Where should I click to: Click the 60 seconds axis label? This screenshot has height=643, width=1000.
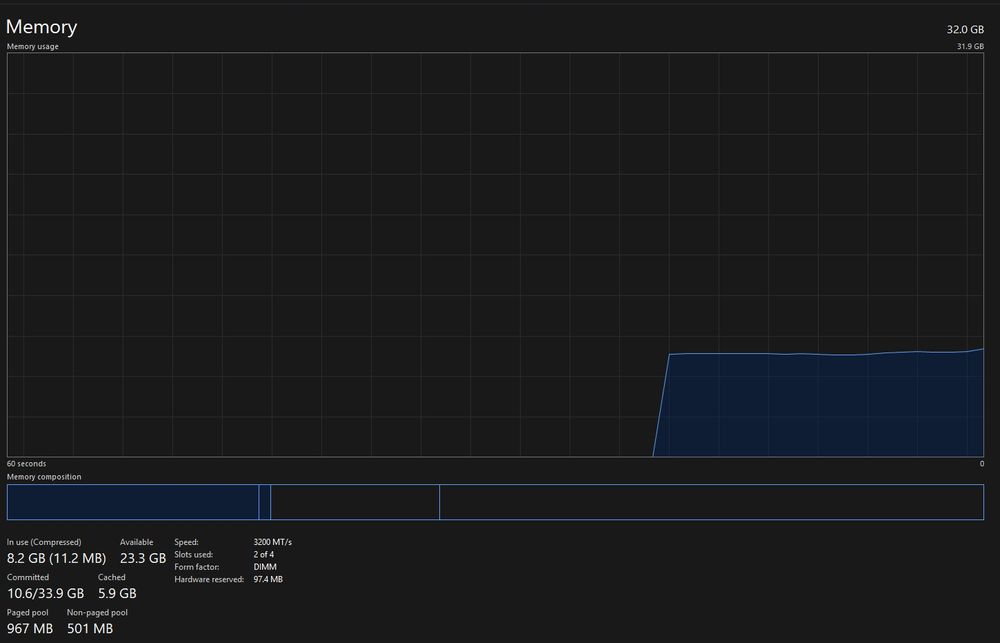pyautogui.click(x=26, y=464)
